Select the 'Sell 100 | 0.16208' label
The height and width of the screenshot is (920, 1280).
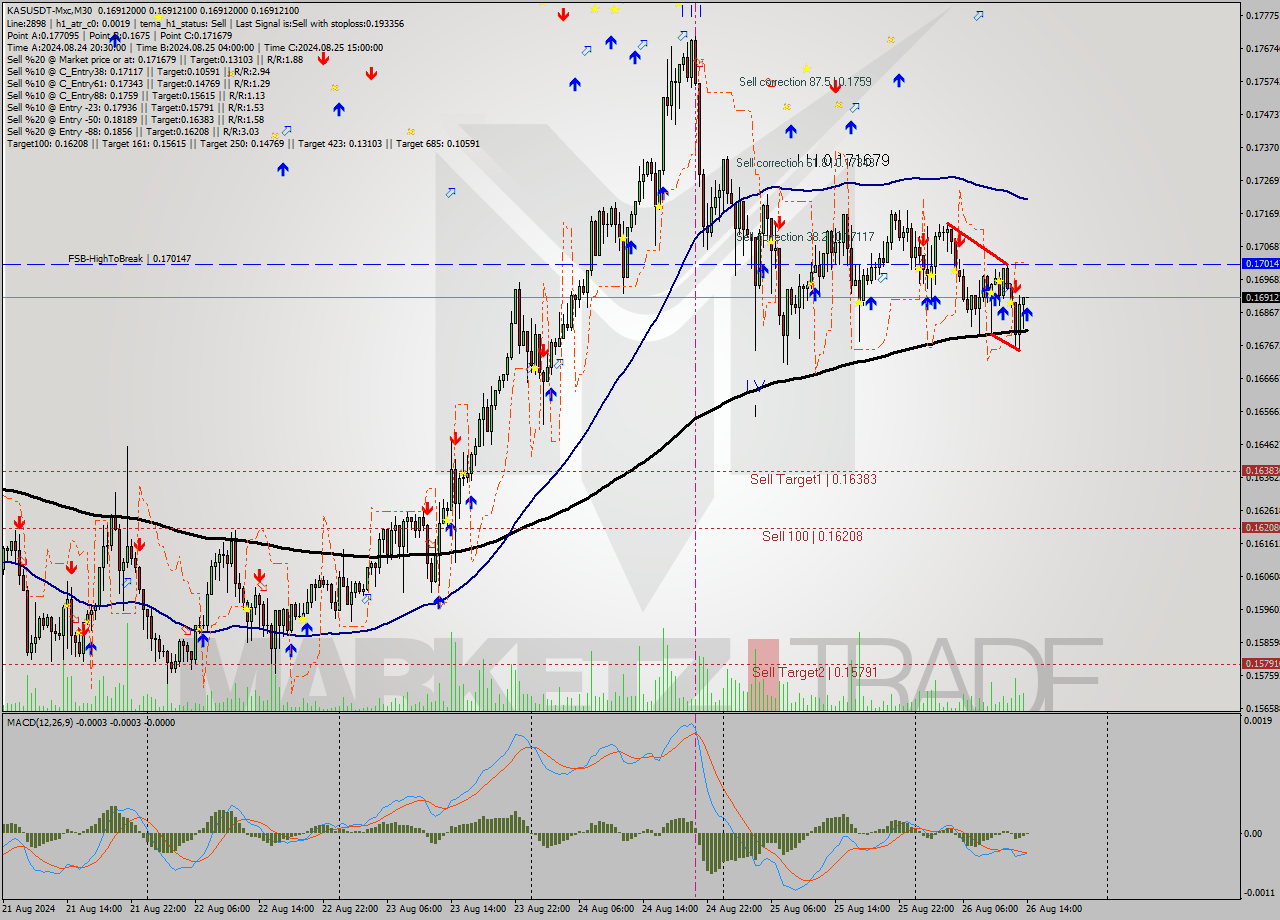812,536
